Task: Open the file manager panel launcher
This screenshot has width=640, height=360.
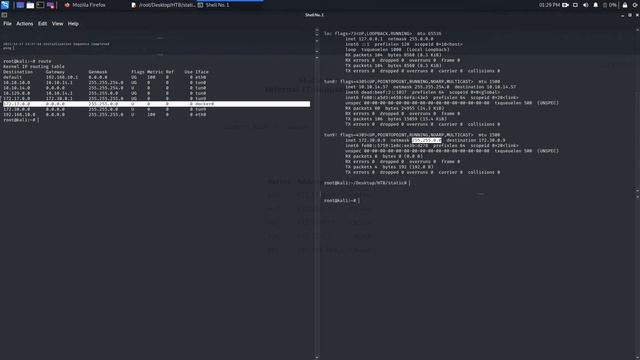Action: coord(30,5)
